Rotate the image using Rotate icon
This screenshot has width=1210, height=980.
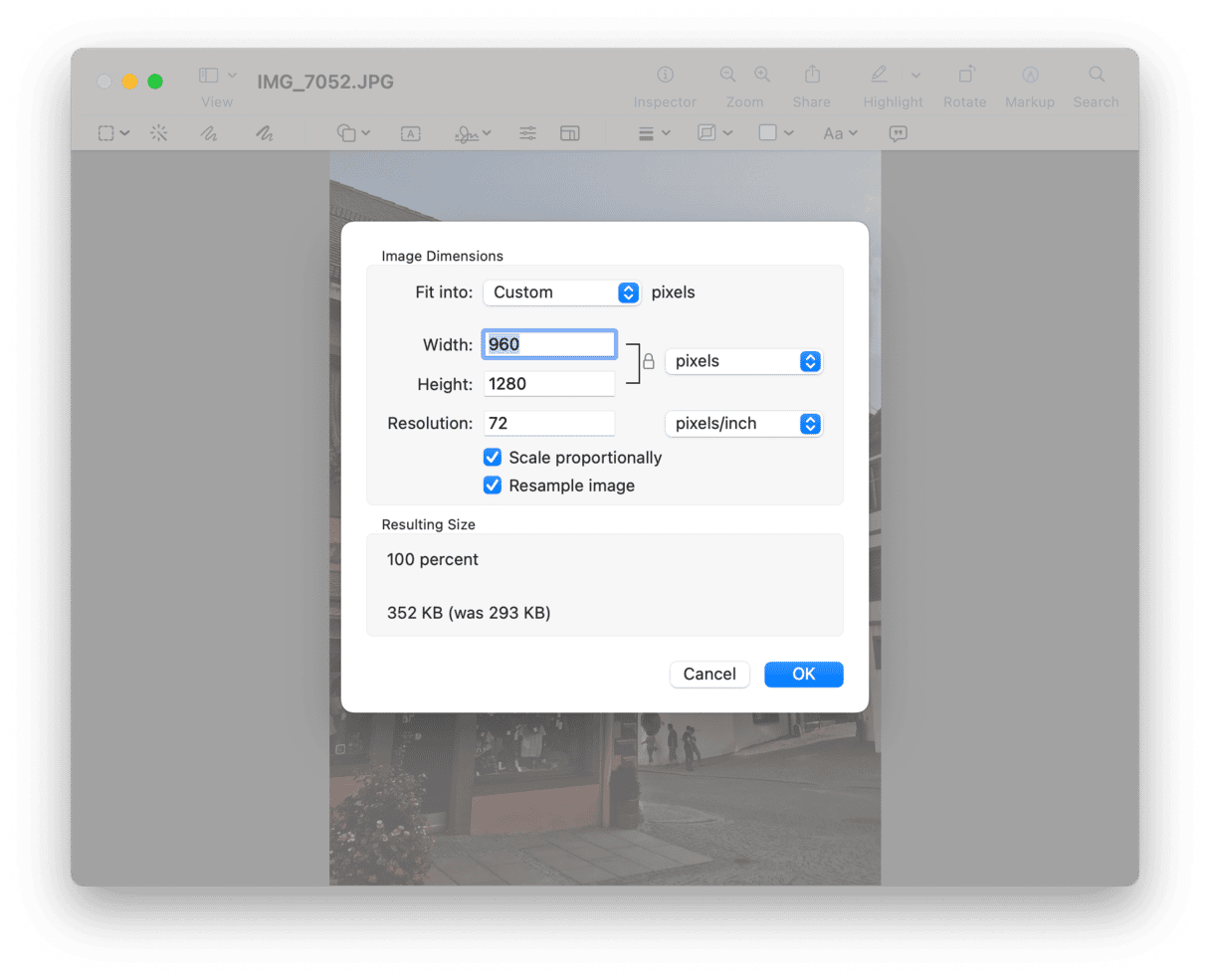tap(965, 75)
